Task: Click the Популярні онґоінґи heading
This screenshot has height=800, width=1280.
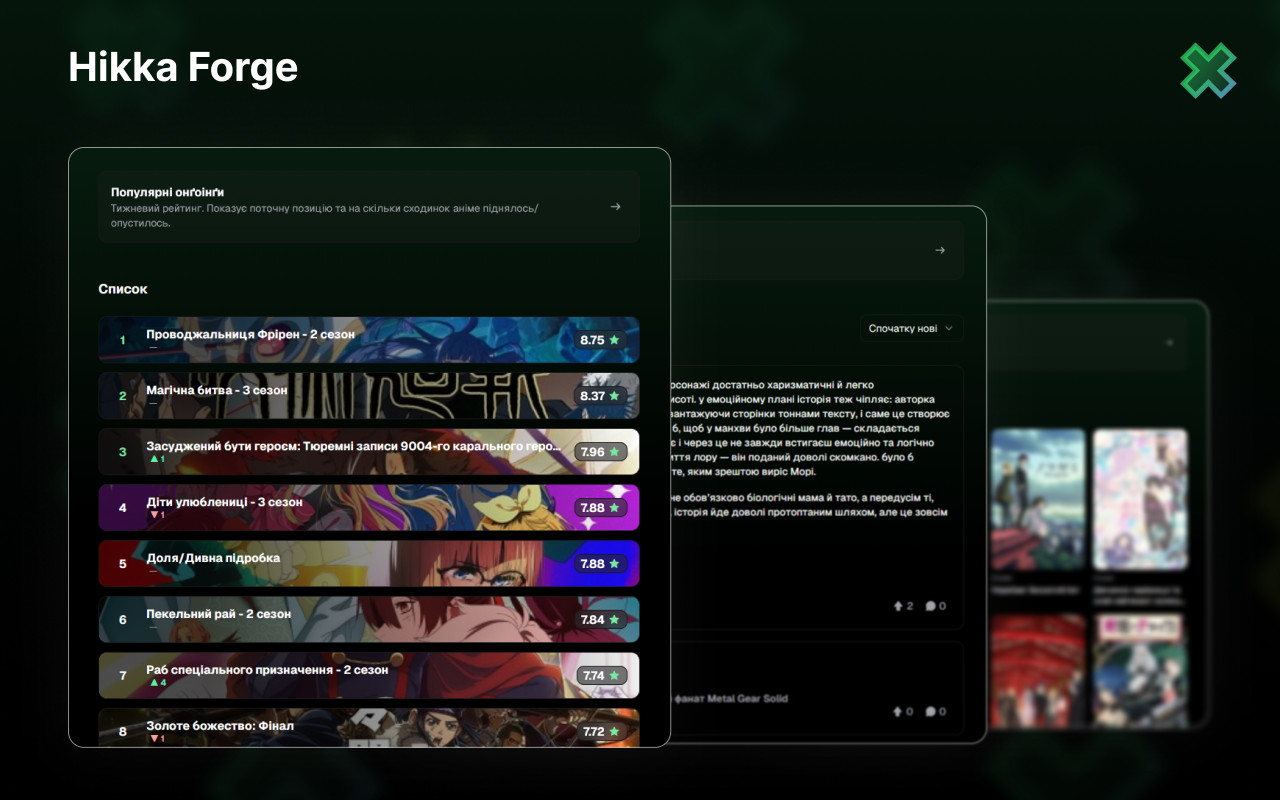Action: coord(167,191)
